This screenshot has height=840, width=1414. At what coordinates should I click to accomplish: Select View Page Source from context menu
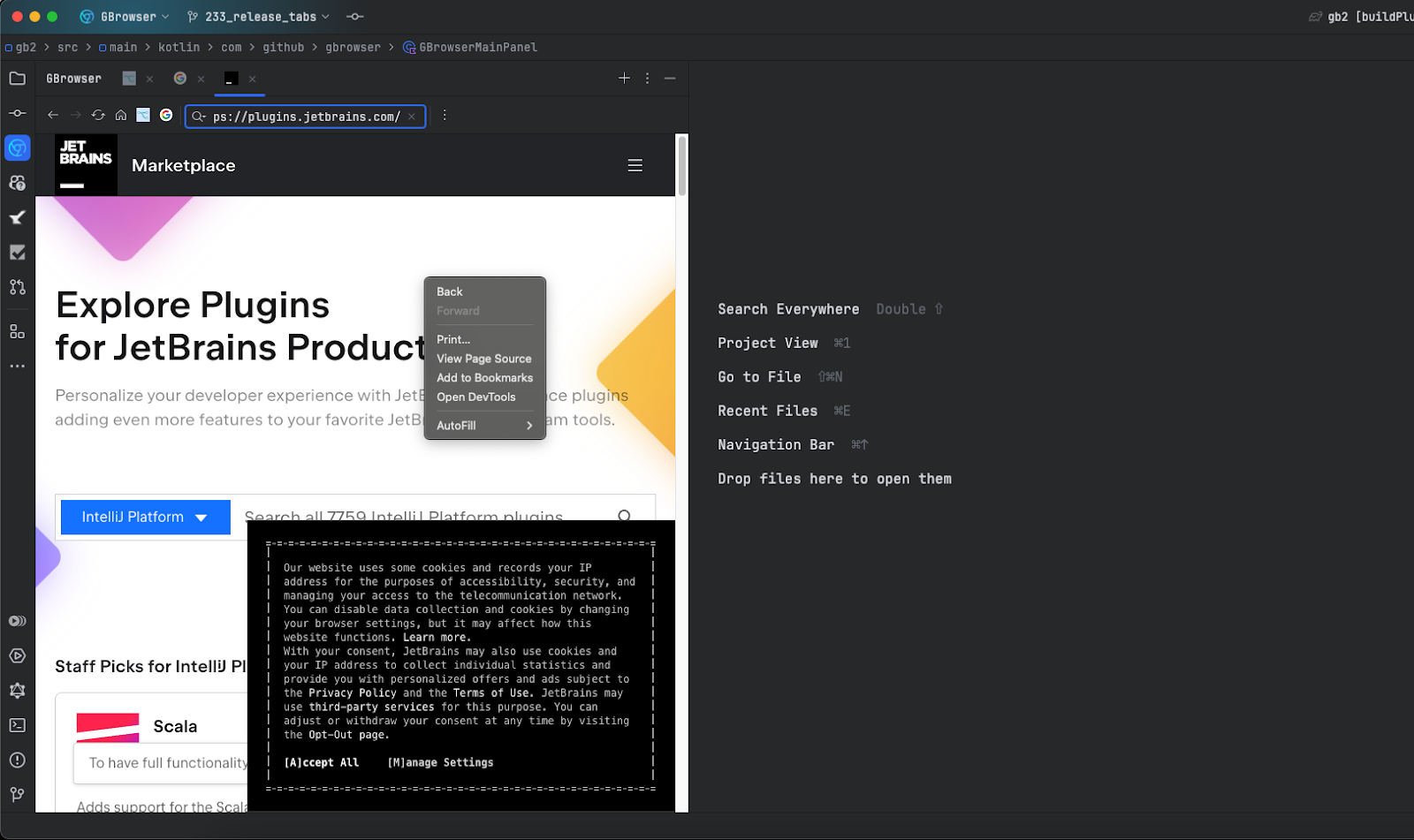483,359
